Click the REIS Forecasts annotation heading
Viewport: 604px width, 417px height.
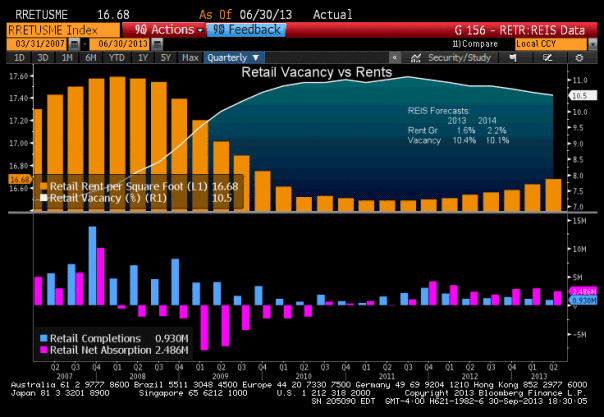click(439, 111)
